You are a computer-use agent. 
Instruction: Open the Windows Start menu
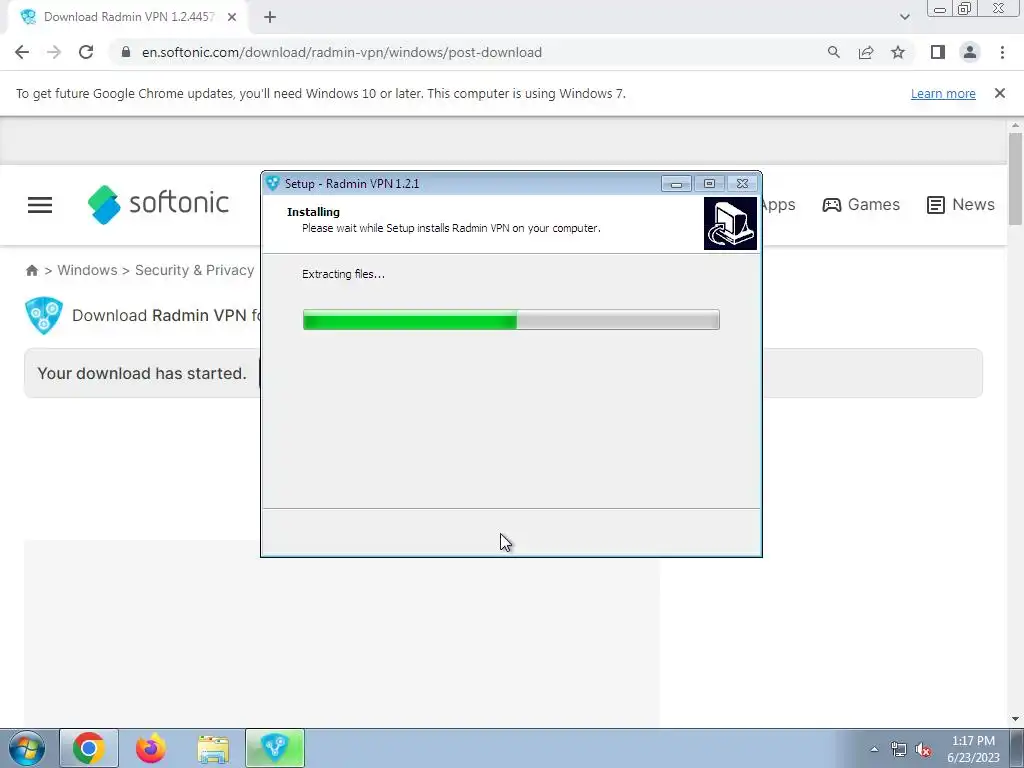26,748
